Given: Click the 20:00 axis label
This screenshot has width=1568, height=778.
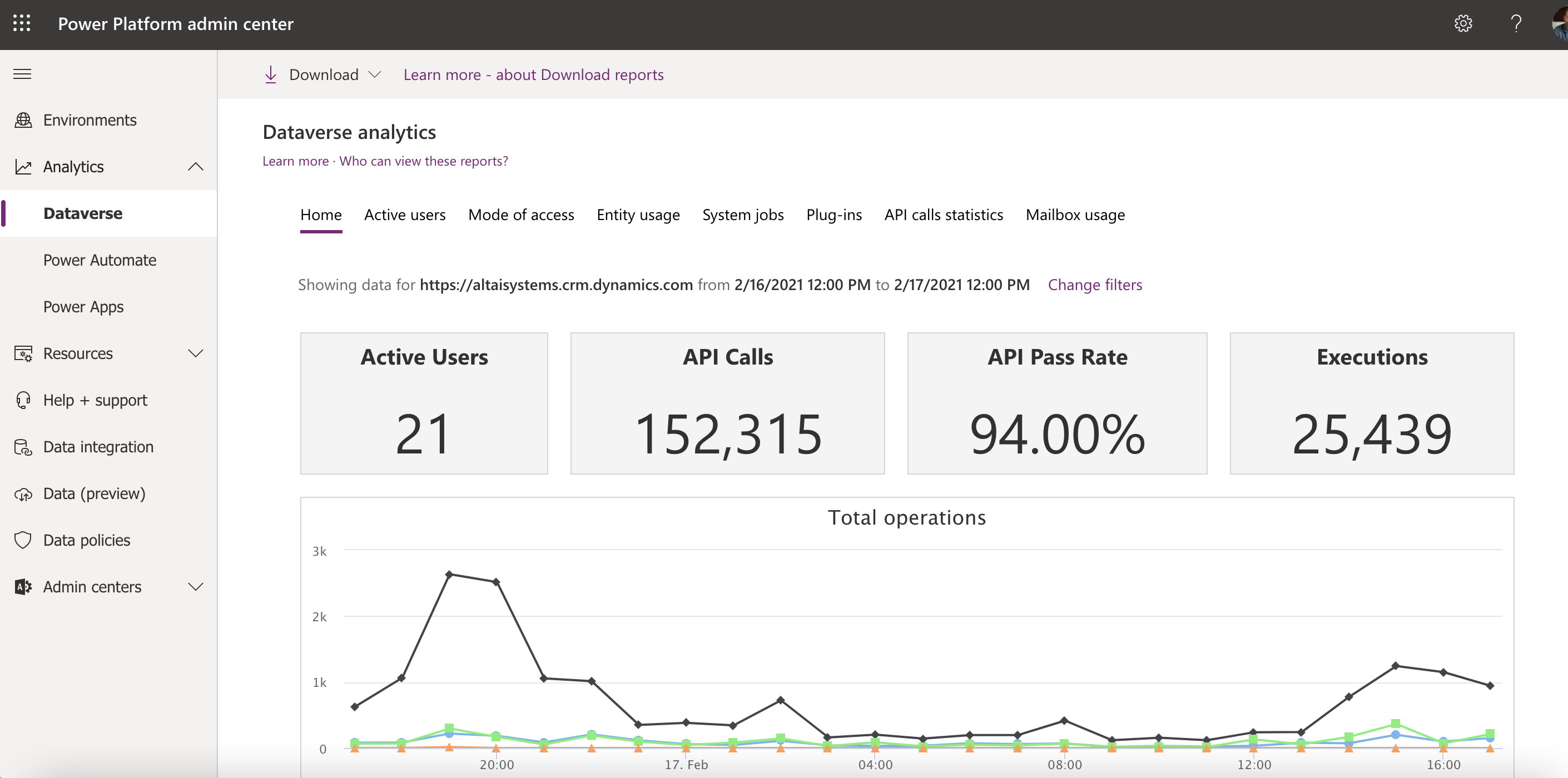Looking at the screenshot, I should [x=497, y=765].
